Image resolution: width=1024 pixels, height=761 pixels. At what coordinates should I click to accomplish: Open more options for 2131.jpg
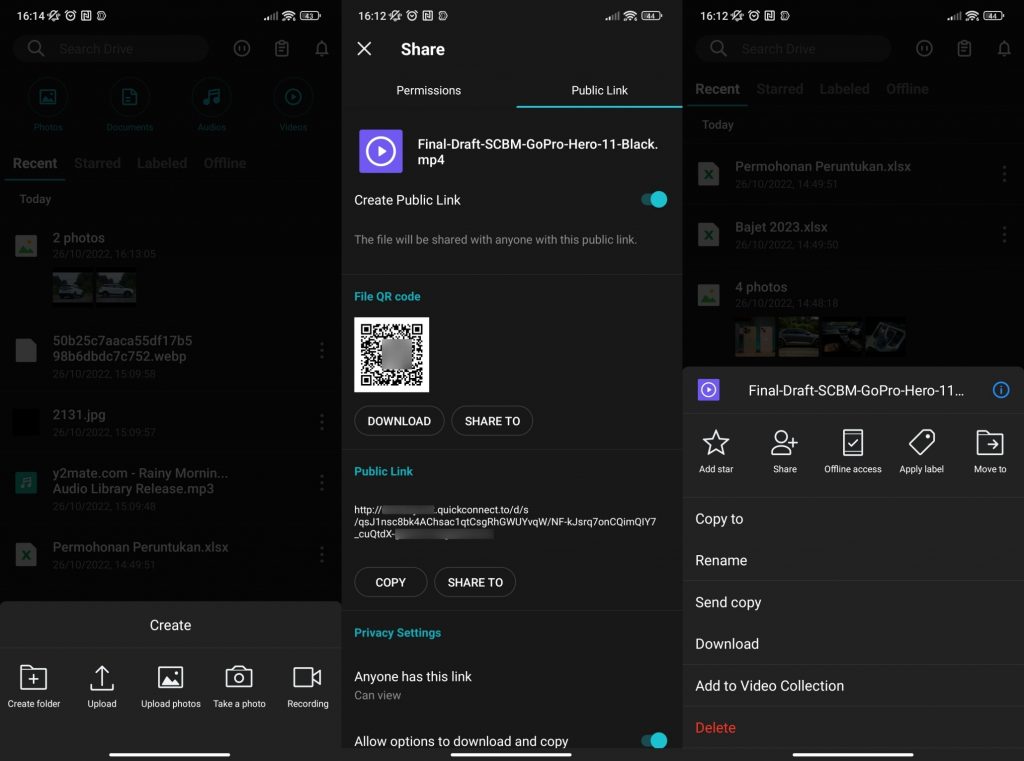pyautogui.click(x=321, y=422)
